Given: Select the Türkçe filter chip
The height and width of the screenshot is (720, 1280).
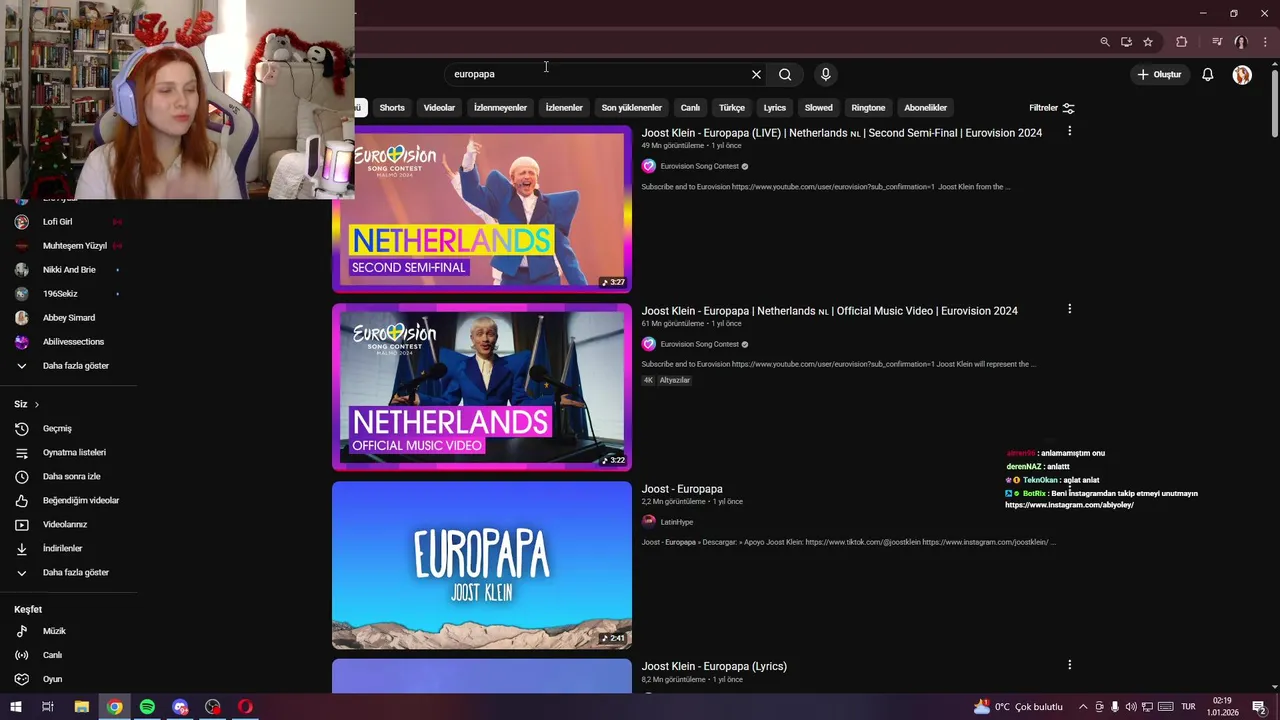Looking at the screenshot, I should pos(731,108).
